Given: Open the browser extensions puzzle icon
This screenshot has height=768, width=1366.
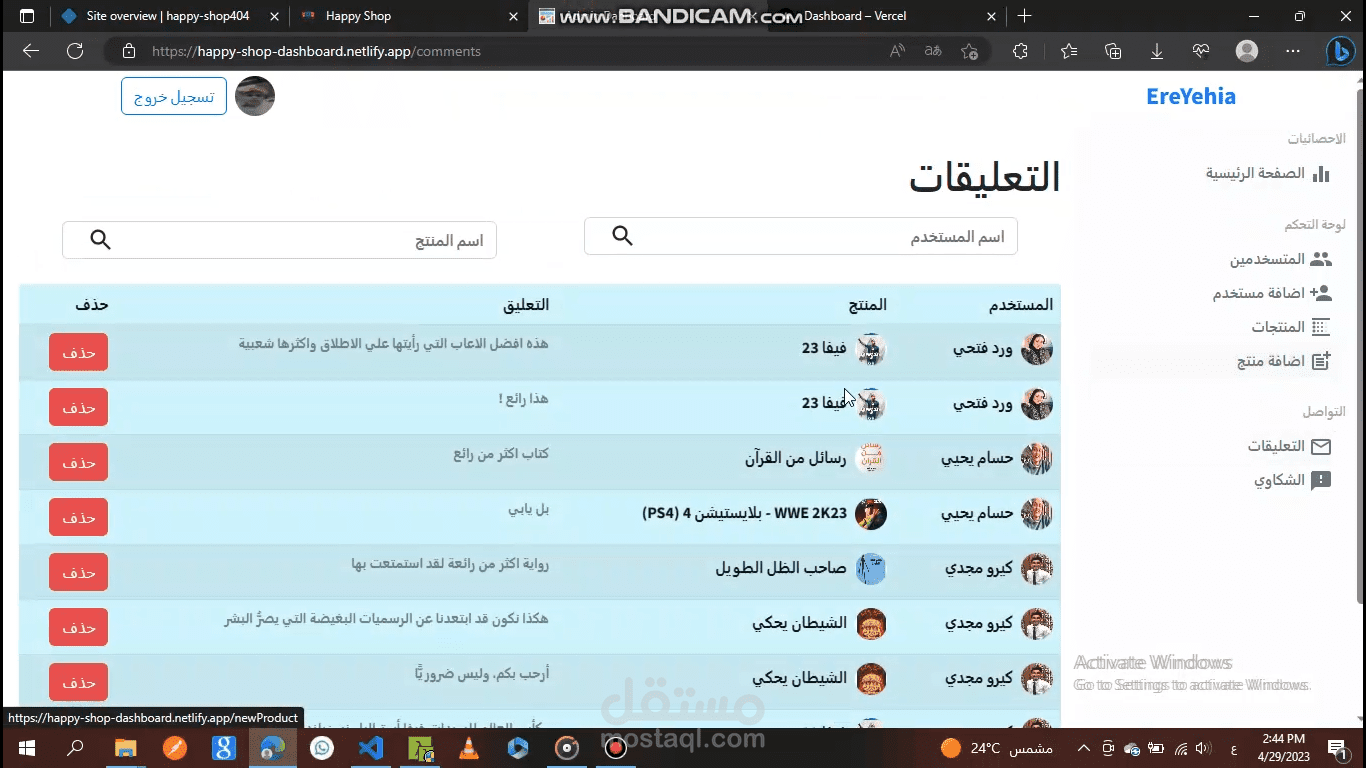Looking at the screenshot, I should [x=1020, y=51].
